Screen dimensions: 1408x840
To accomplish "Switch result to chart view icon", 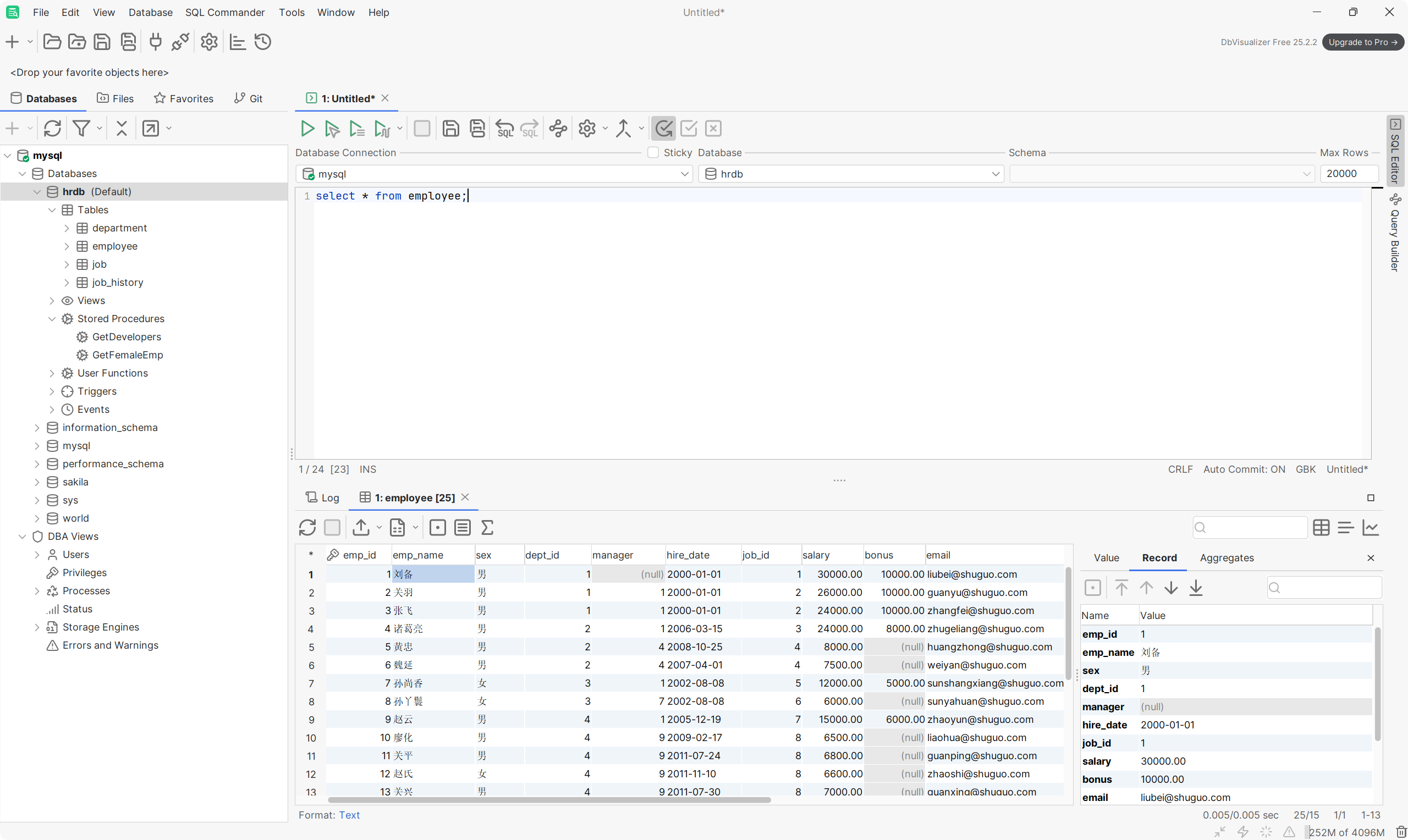I will [x=1371, y=528].
